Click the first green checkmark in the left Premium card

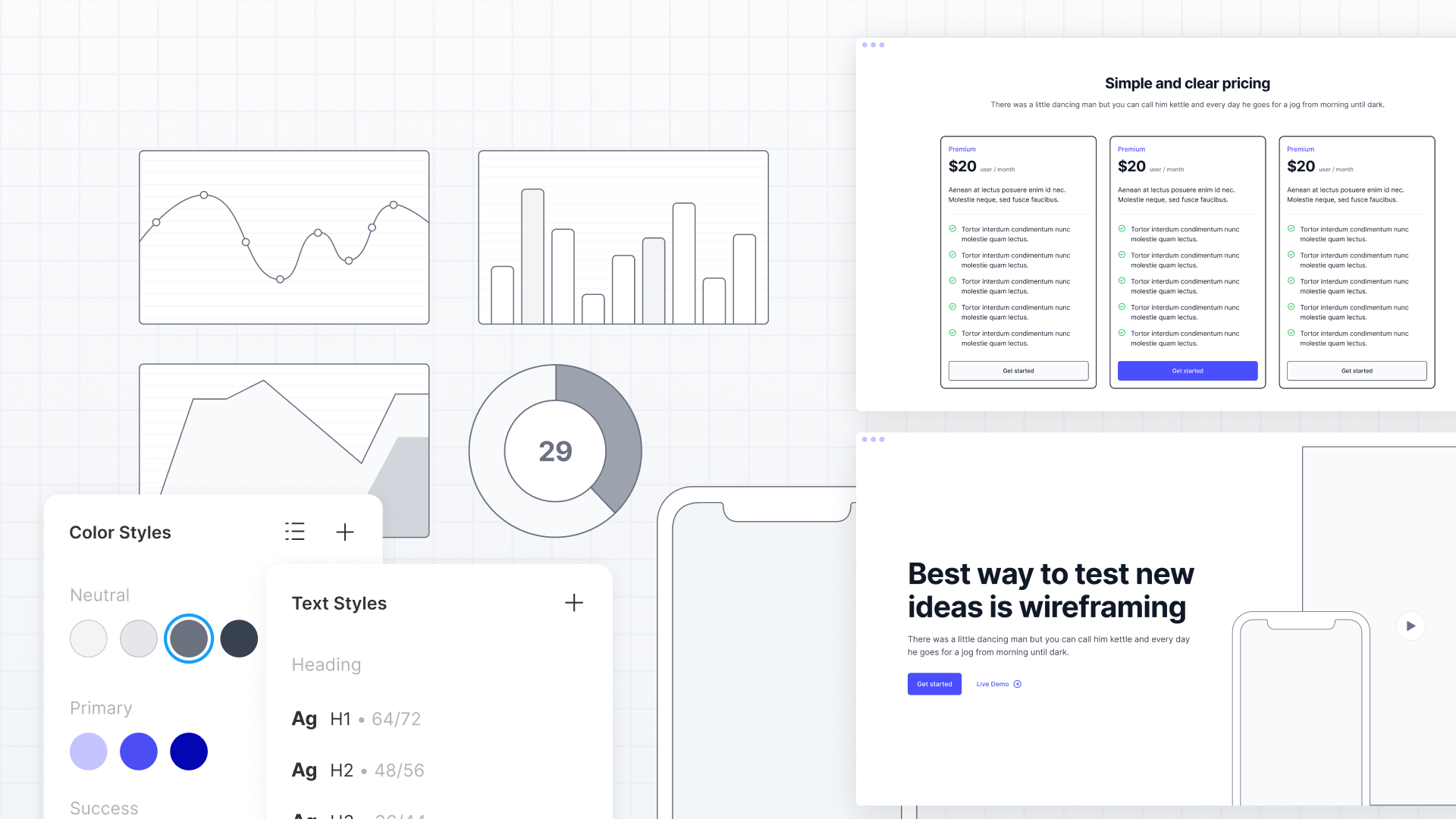(953, 228)
